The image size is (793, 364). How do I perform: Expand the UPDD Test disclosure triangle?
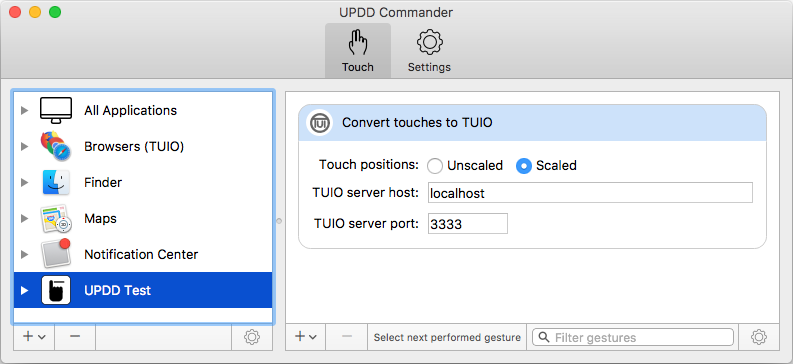(x=24, y=291)
